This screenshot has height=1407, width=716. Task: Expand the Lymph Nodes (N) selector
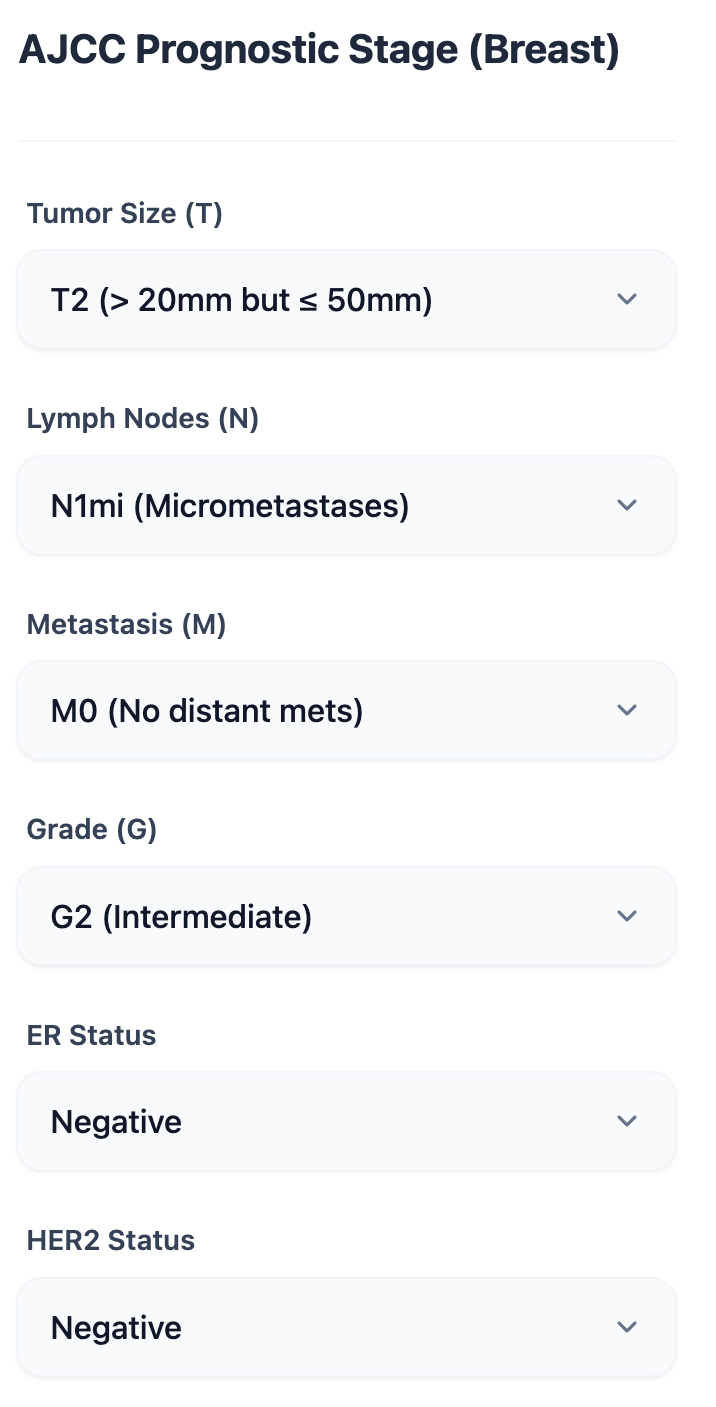345,505
